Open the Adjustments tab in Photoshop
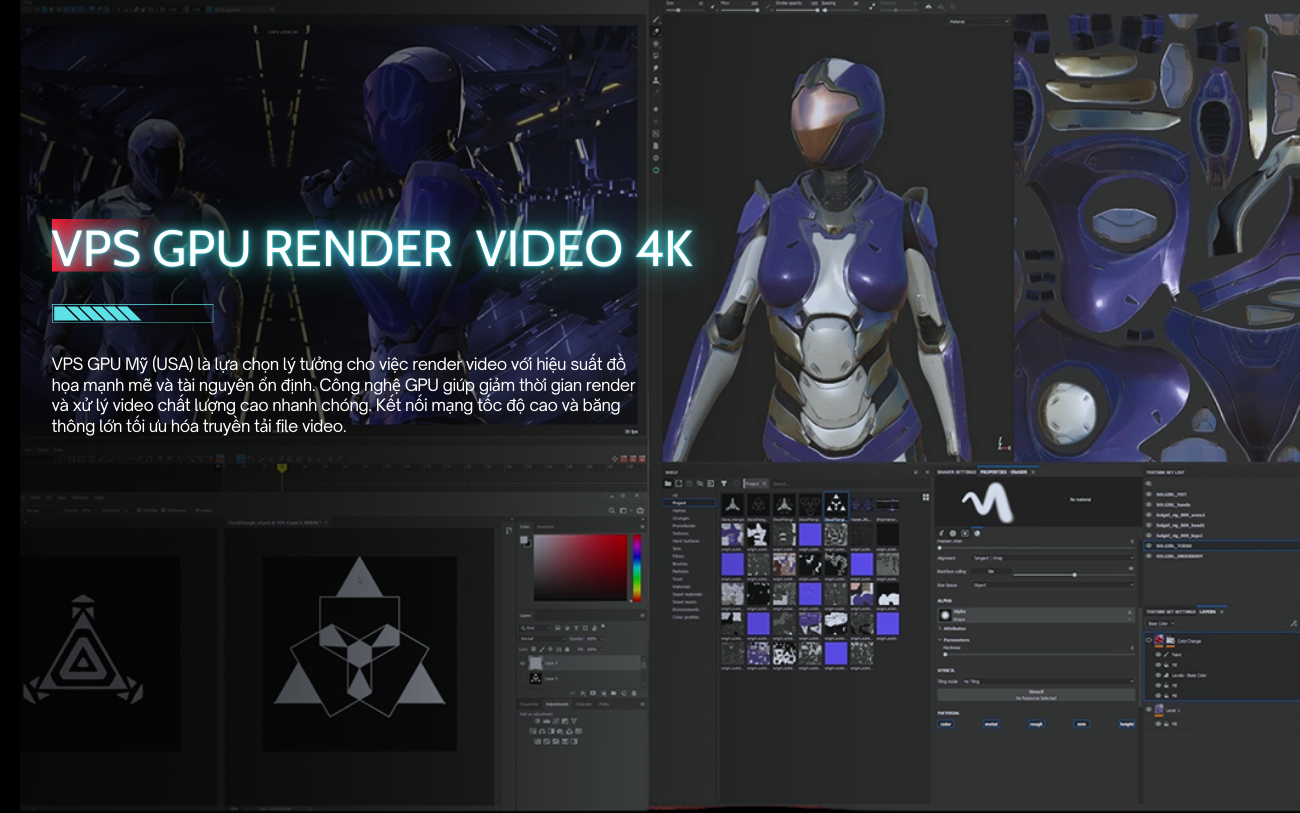Viewport: 1300px width, 813px height. tap(557, 704)
